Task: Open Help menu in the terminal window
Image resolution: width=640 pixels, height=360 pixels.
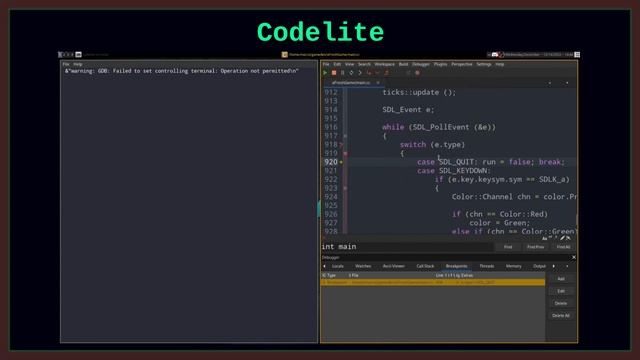Action: click(78, 64)
